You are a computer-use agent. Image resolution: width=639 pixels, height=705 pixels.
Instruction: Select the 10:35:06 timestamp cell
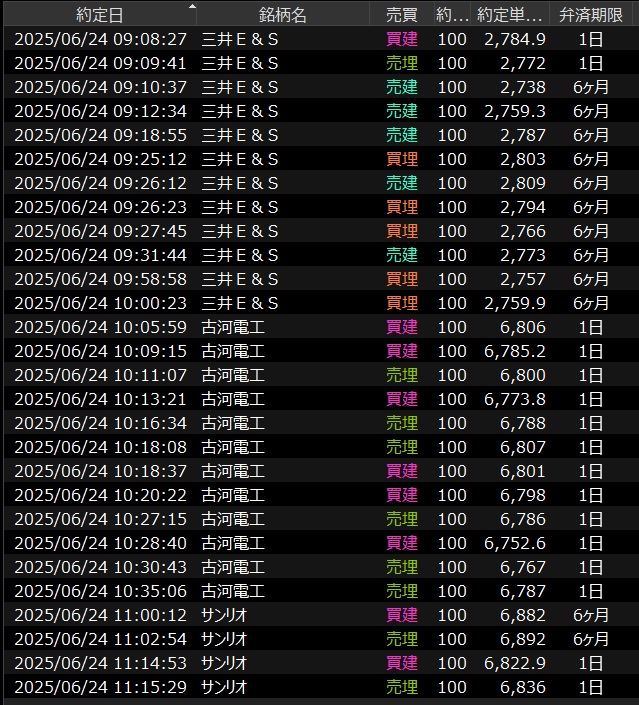[x=100, y=591]
